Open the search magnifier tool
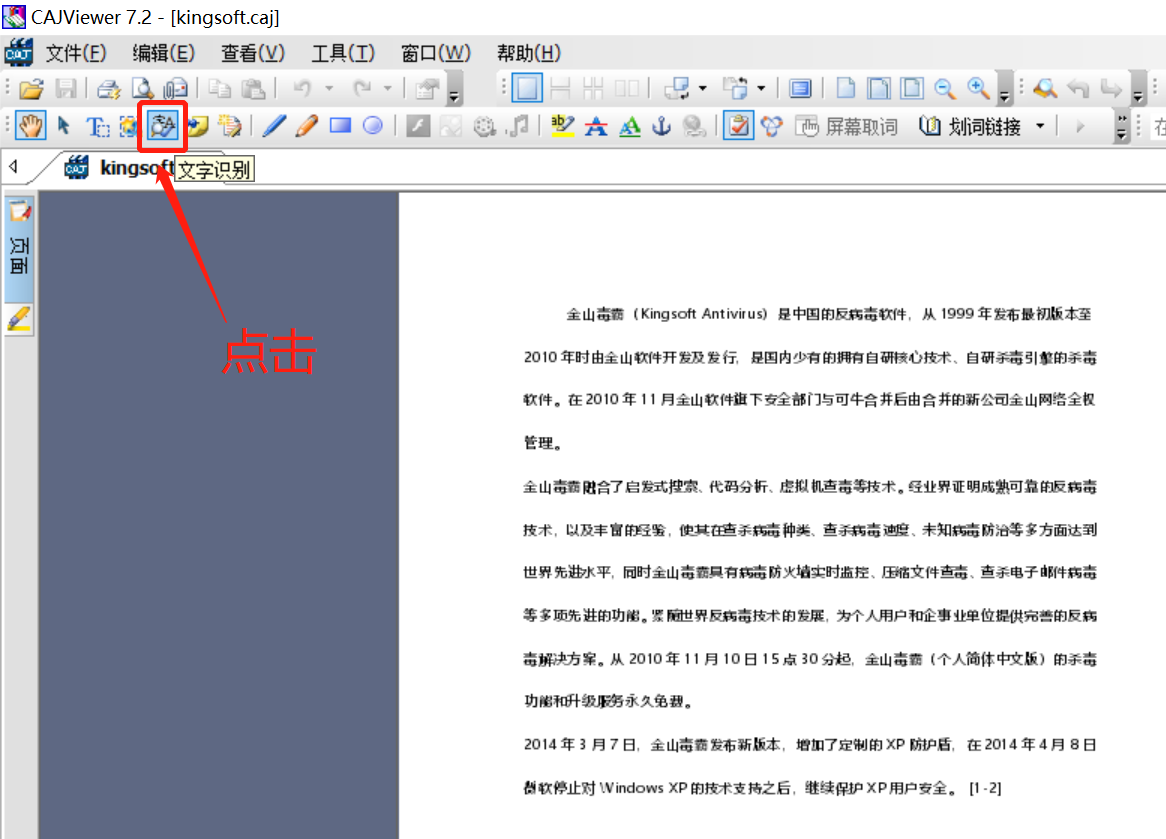The image size is (1166, 839). coord(1046,89)
